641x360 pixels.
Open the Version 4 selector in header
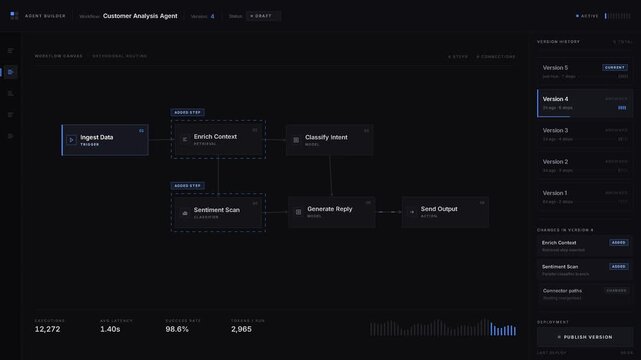pyautogui.click(x=203, y=16)
